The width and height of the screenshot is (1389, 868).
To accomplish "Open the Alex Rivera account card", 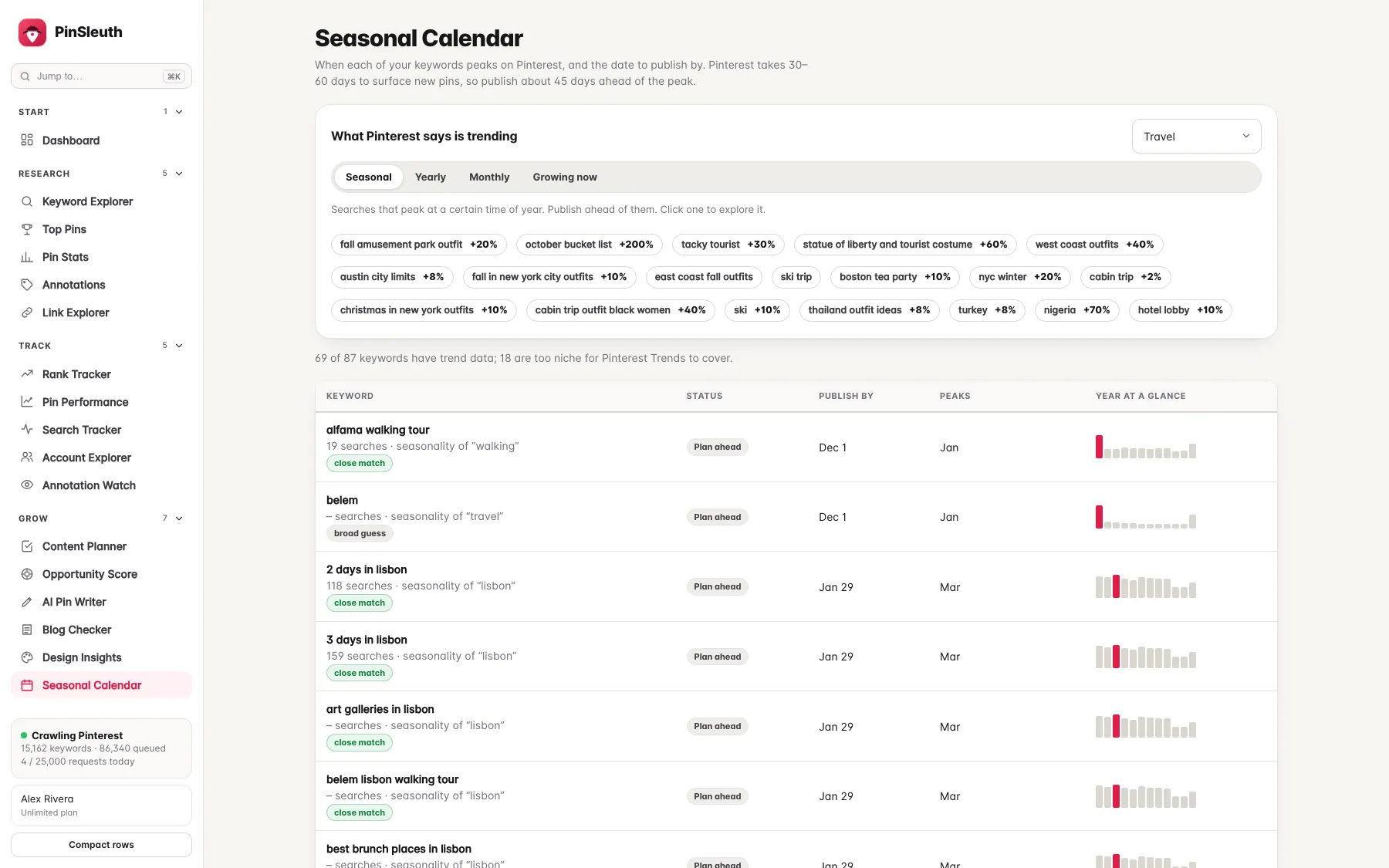I will pyautogui.click(x=101, y=806).
